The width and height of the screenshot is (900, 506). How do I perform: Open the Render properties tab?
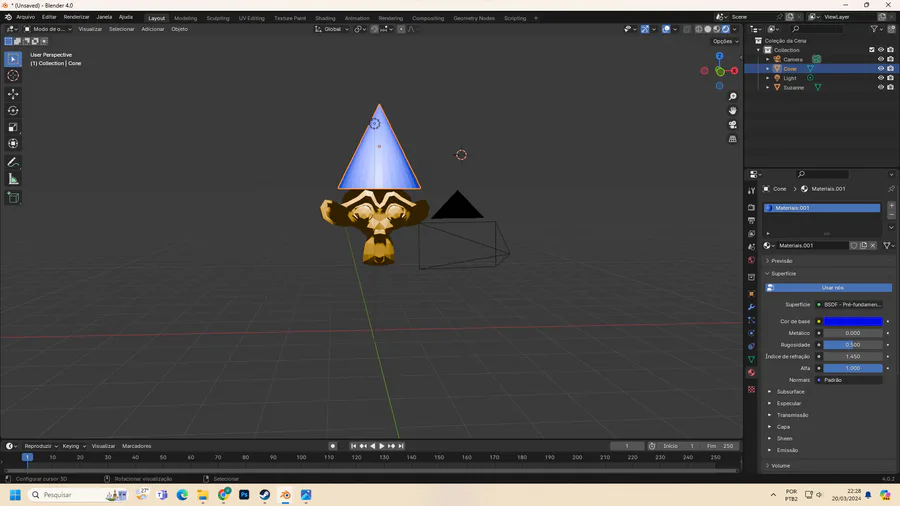751,207
